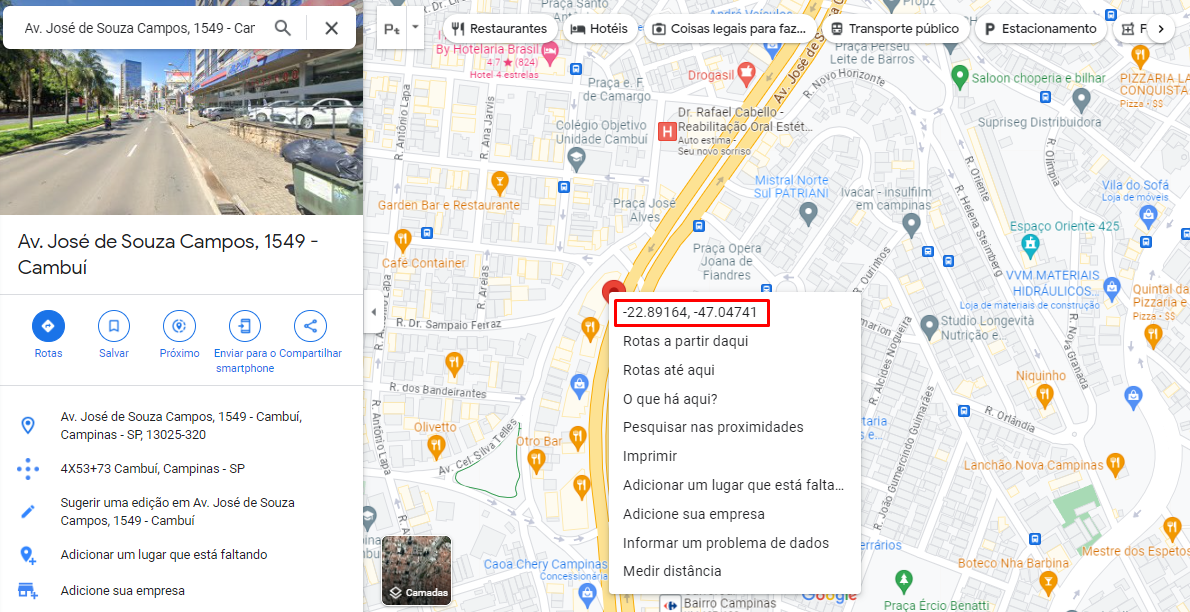1190x612 pixels.
Task: Clear the search with the X icon
Action: click(332, 29)
